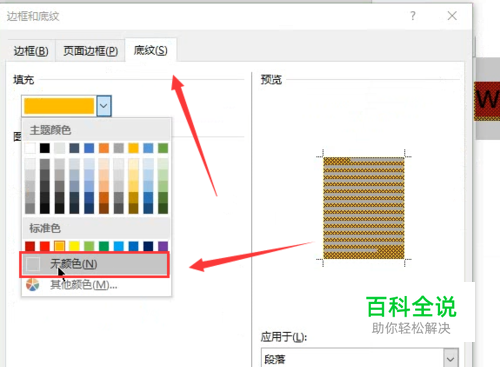
Task: Open the 页面边框(P) tab
Action: click(91, 51)
